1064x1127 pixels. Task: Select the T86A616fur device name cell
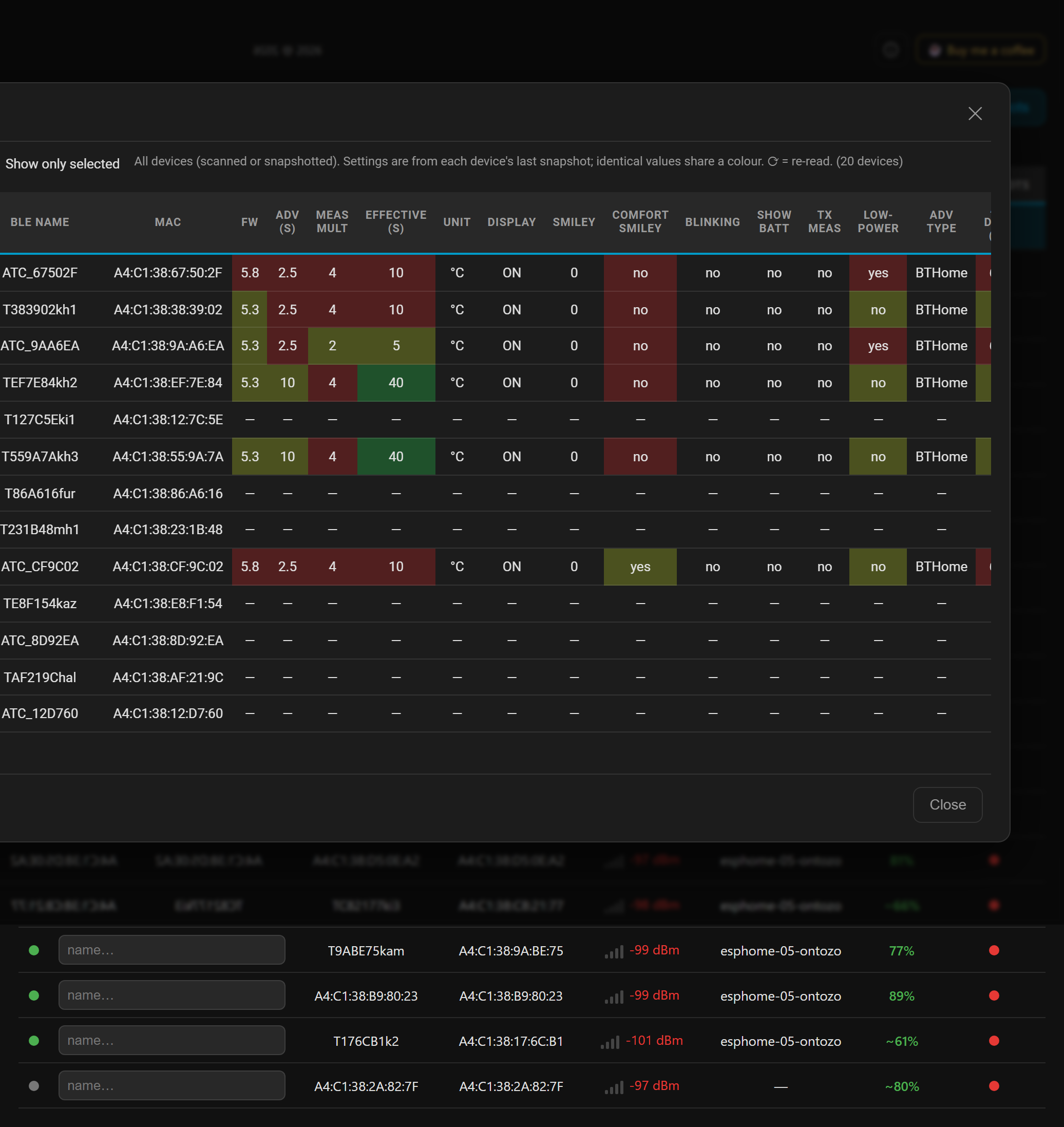pyautogui.click(x=40, y=493)
